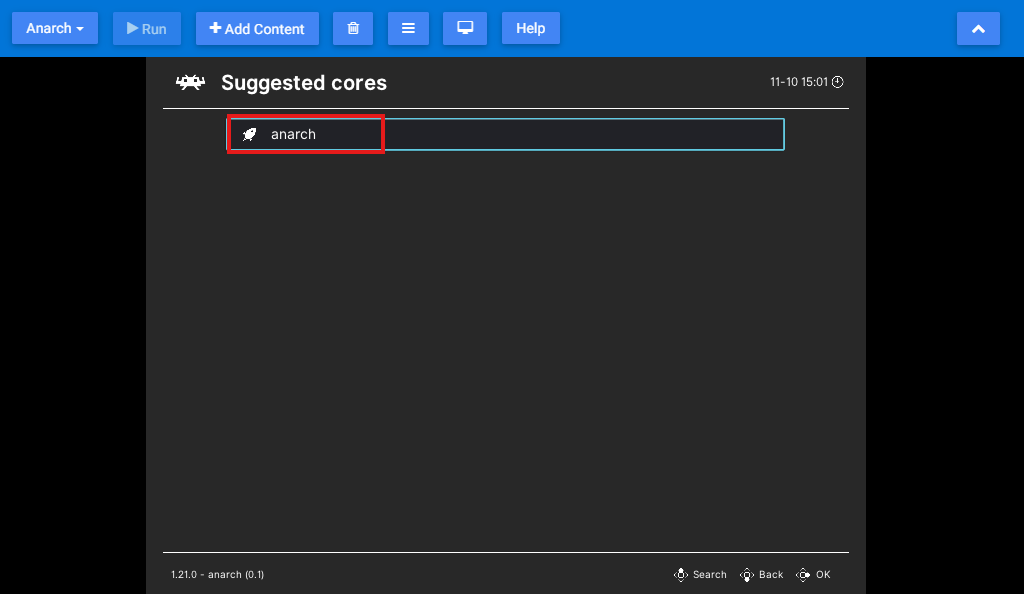Click the gamepad Back icon
This screenshot has width=1024, height=594.
click(747, 574)
